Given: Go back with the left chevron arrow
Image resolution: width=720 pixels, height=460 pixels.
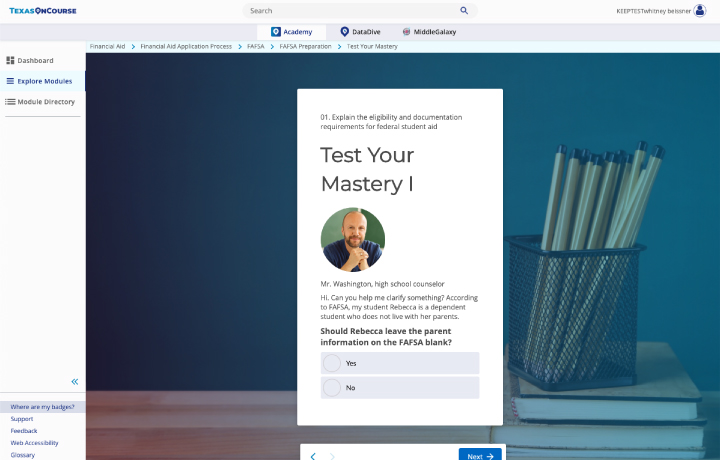Looking at the screenshot, I should 313,456.
